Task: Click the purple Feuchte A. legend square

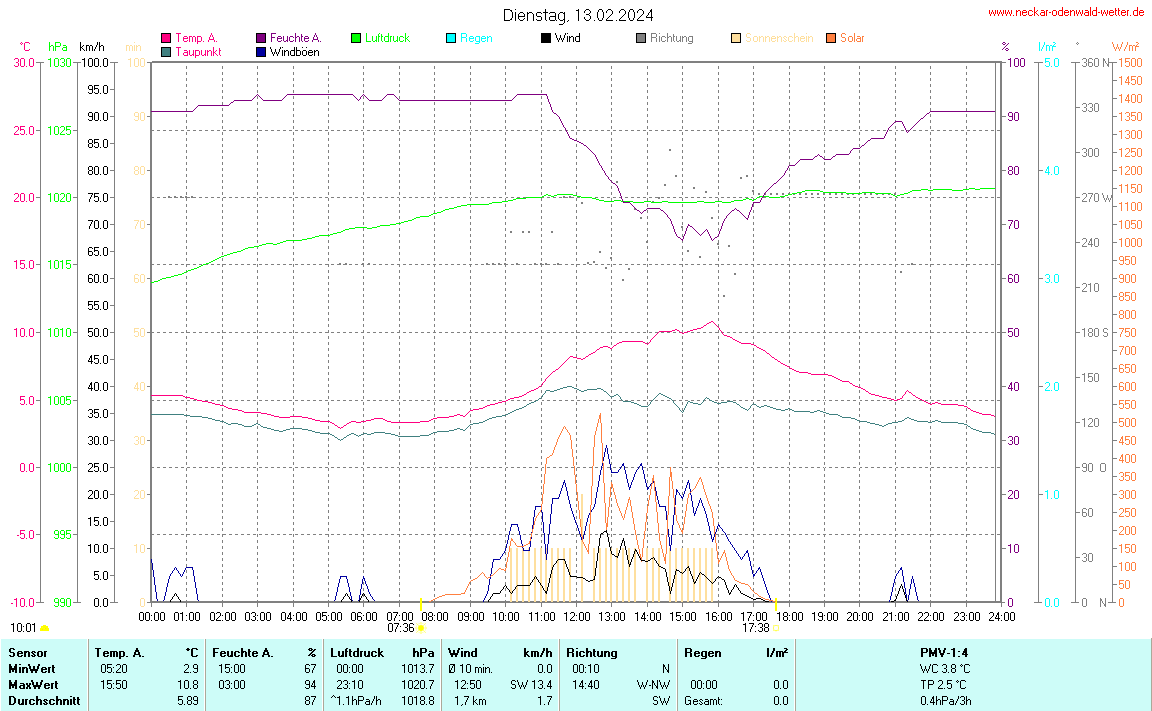Action: point(261,38)
